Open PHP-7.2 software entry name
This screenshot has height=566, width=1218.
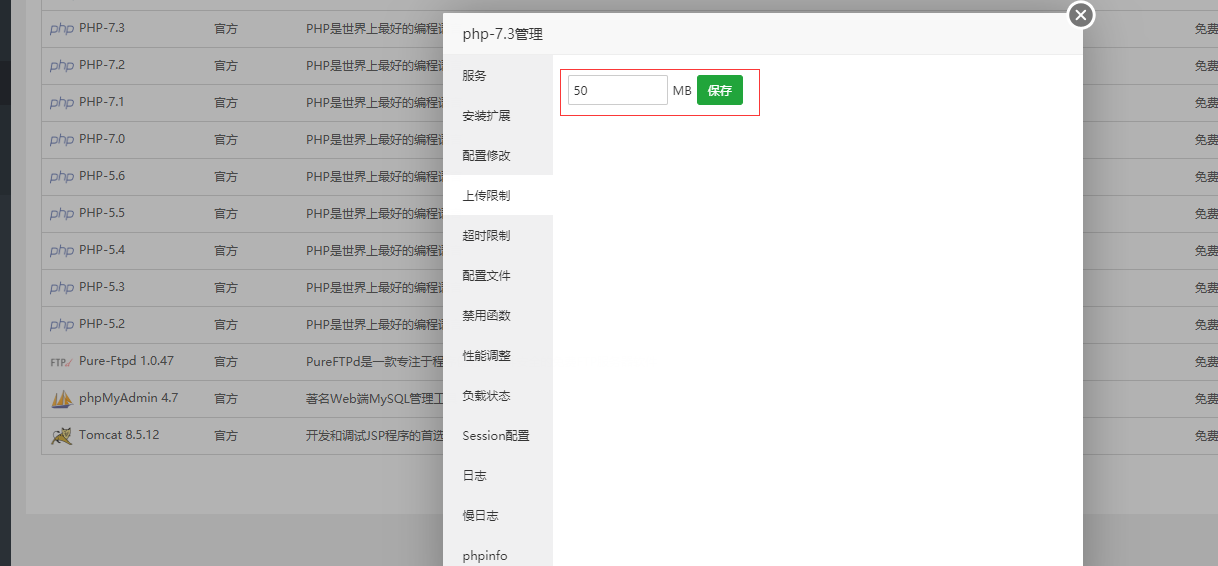point(102,65)
